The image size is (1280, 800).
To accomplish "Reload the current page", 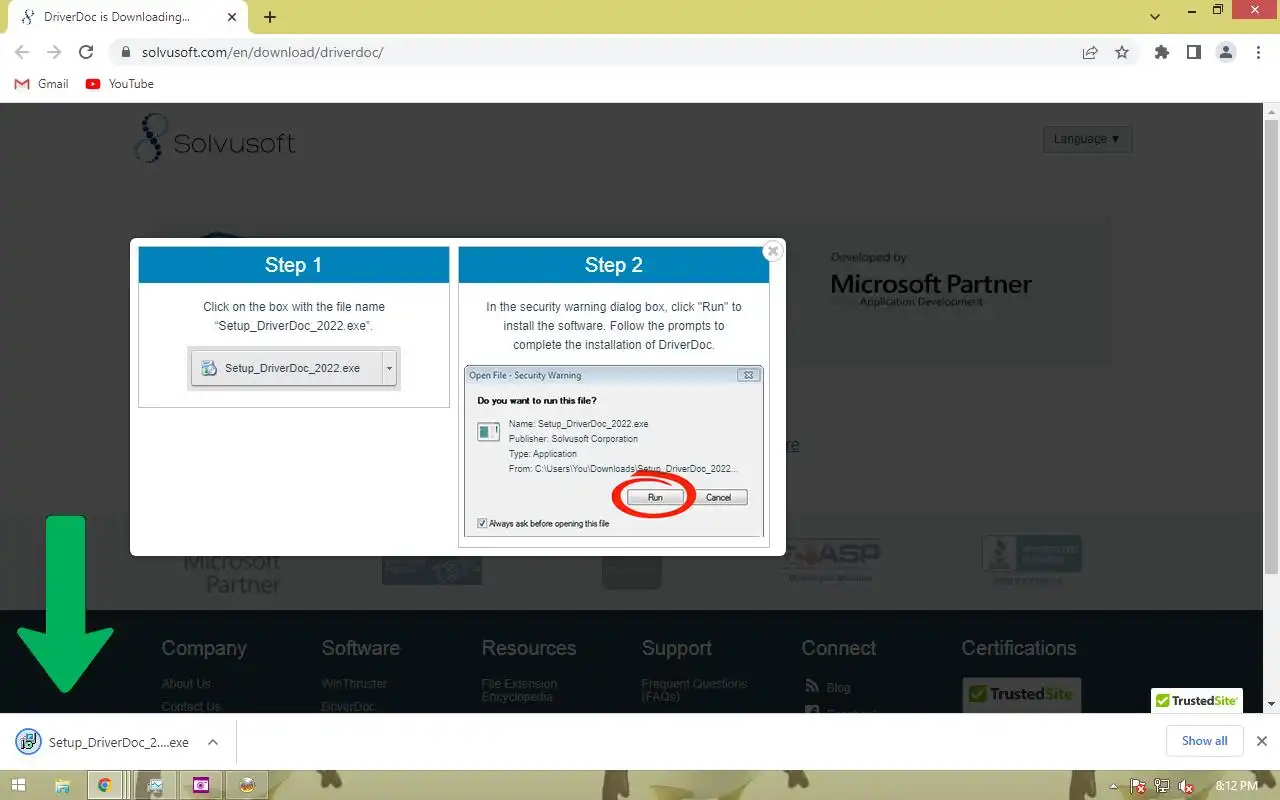I will pyautogui.click(x=86, y=52).
